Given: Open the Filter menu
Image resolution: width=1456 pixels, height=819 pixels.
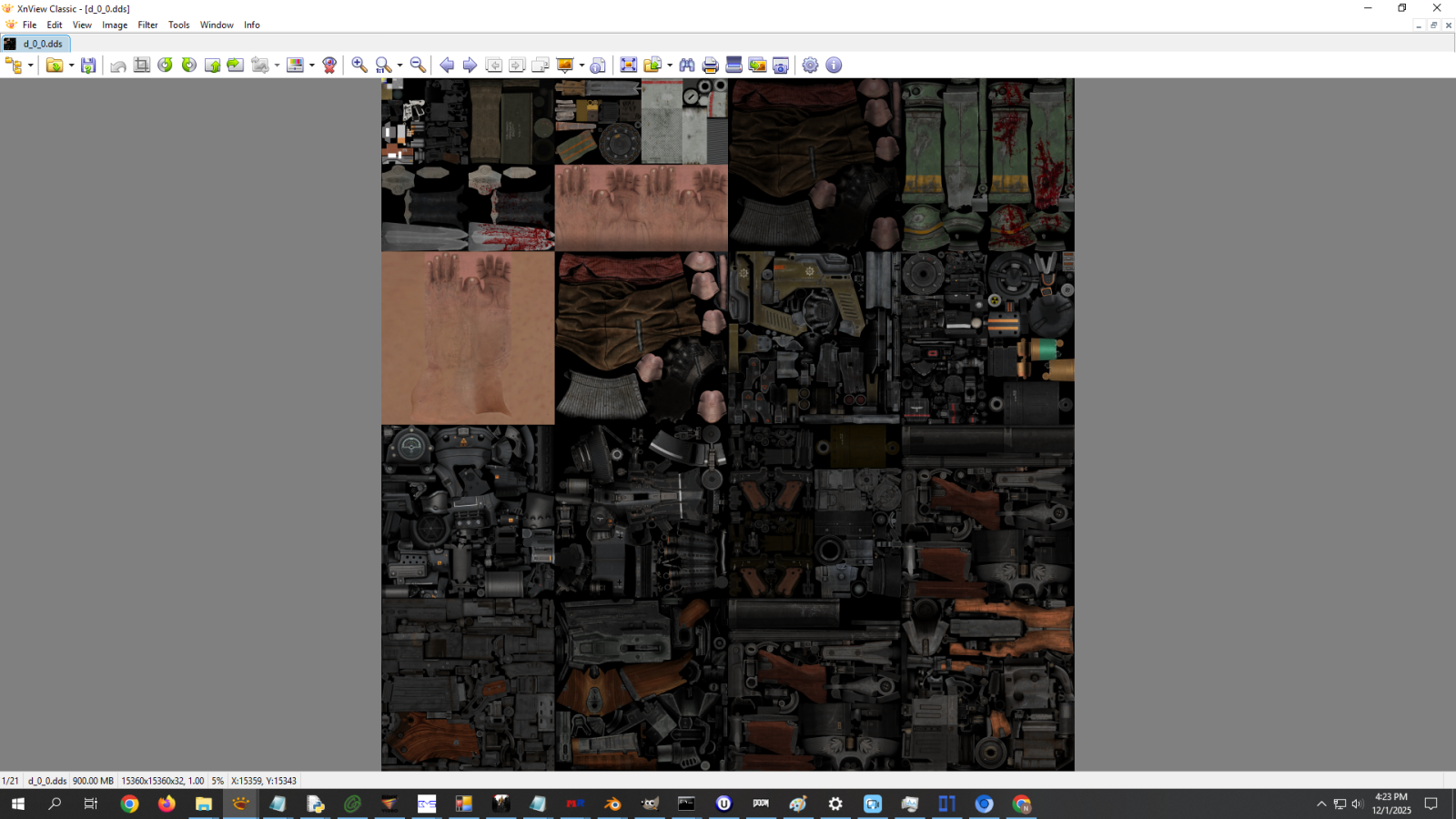Looking at the screenshot, I should coord(147,25).
